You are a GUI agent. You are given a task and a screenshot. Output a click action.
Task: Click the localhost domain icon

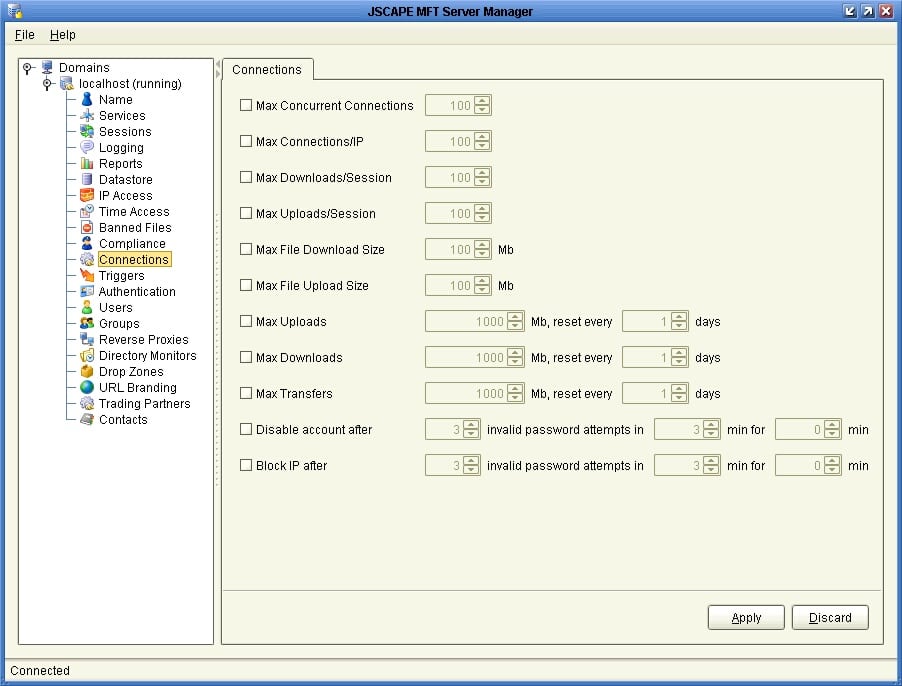click(67, 84)
